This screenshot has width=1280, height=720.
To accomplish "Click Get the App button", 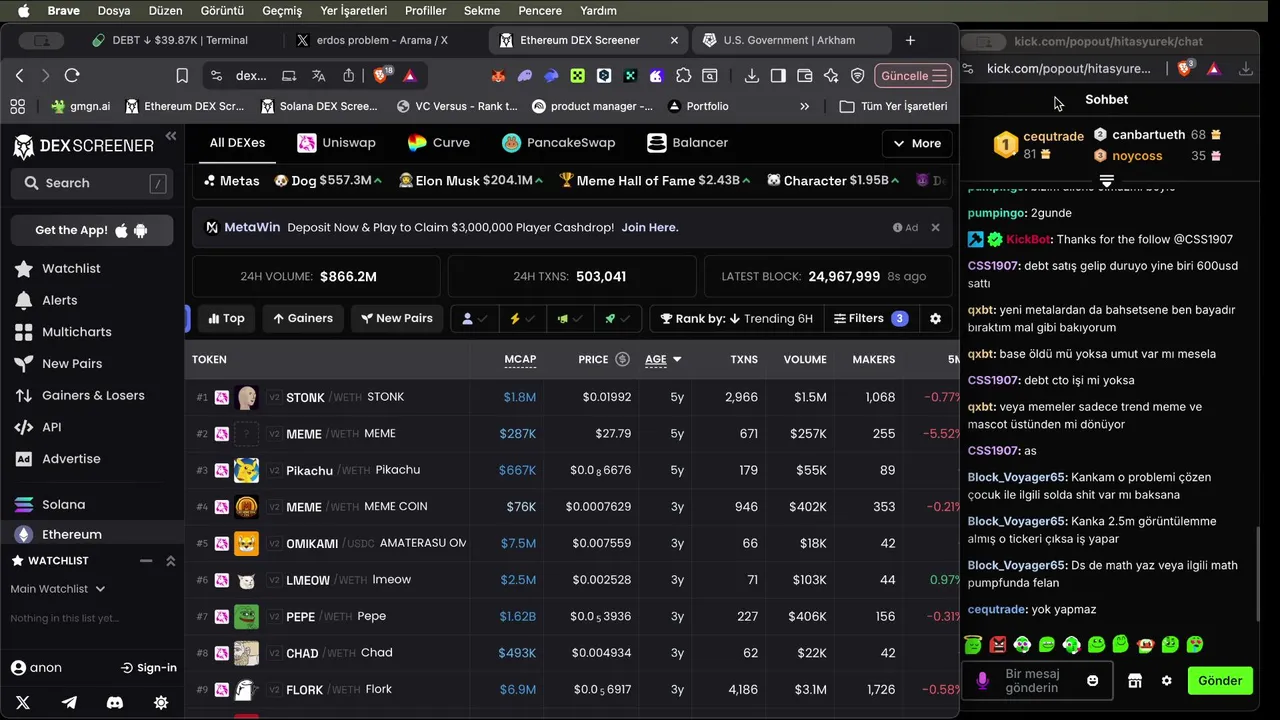I will tap(92, 230).
